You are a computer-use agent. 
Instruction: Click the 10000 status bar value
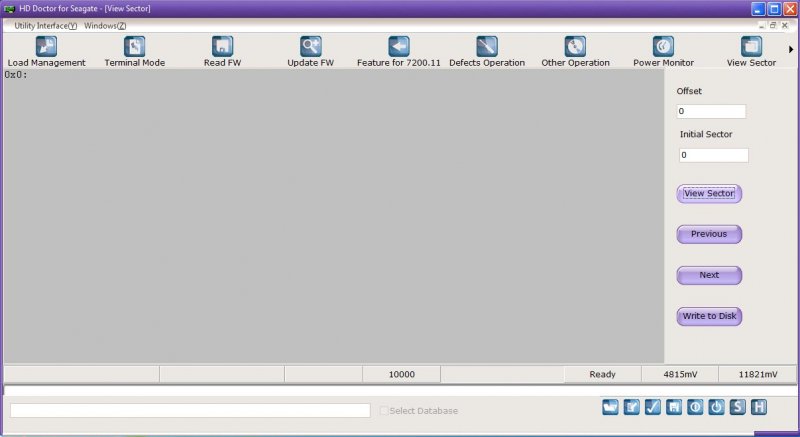(x=402, y=374)
